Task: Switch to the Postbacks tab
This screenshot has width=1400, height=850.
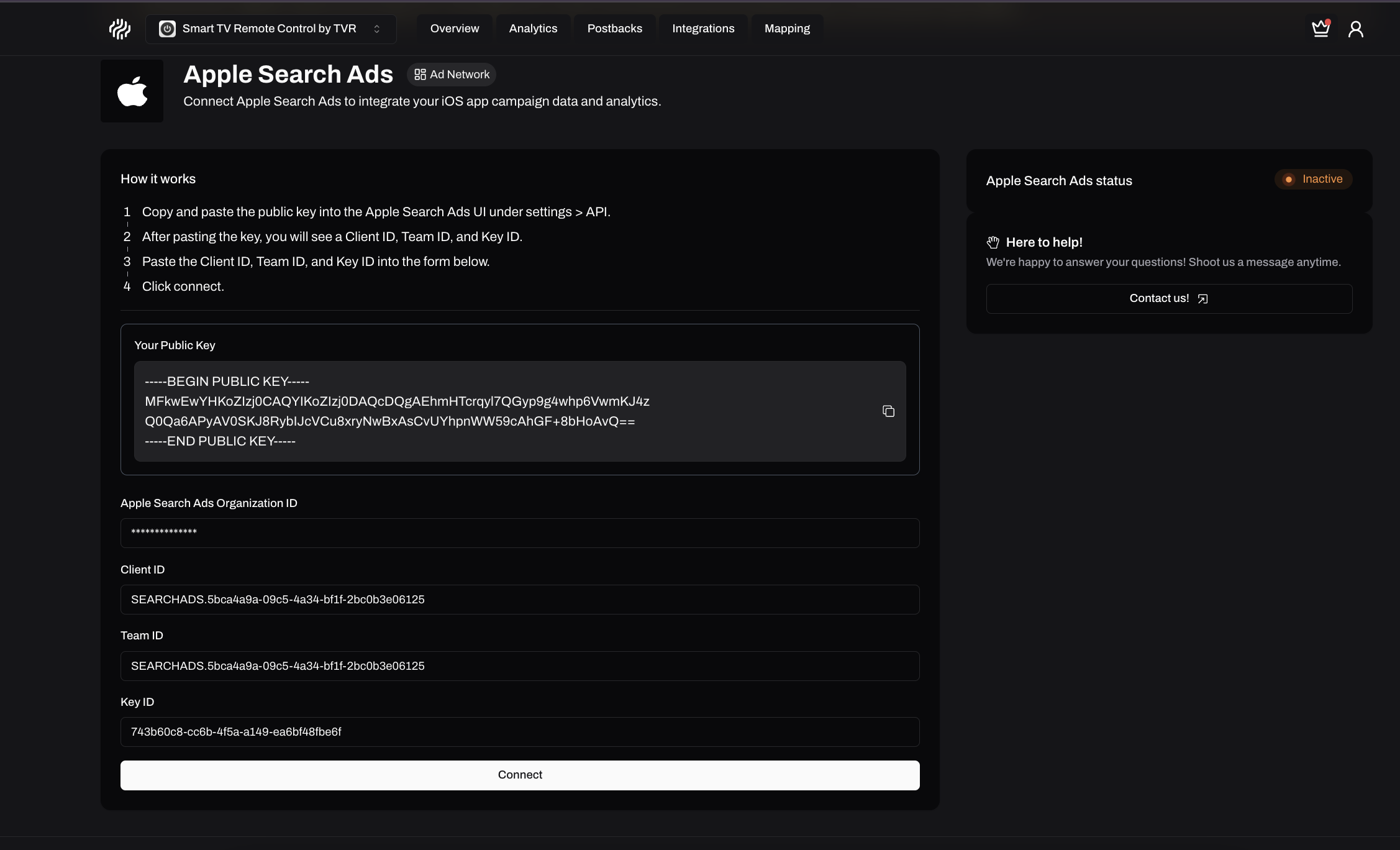Action: tap(615, 29)
